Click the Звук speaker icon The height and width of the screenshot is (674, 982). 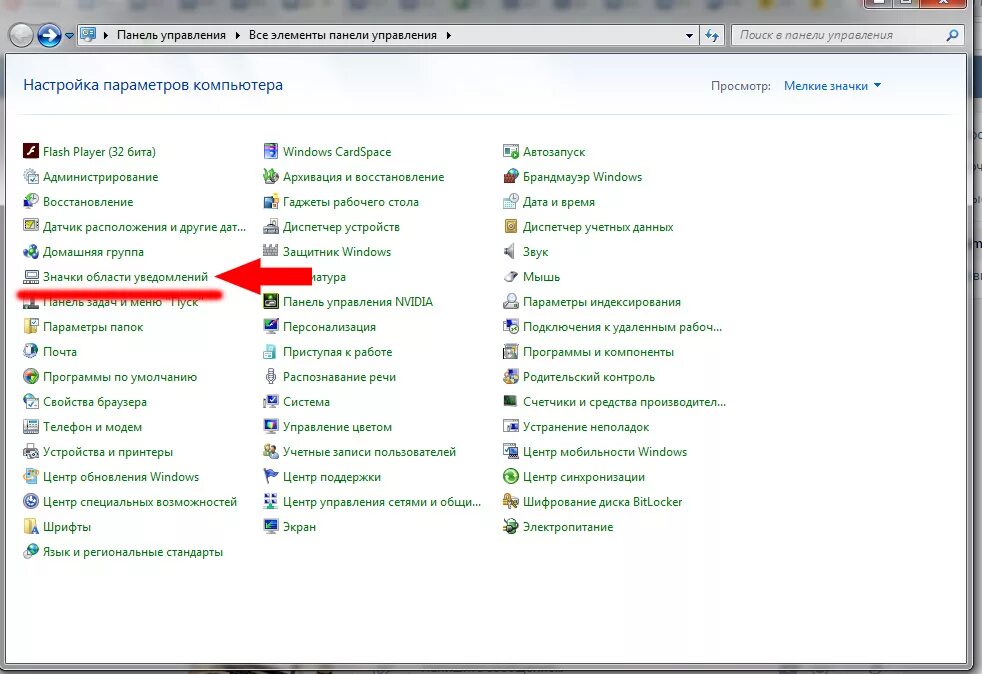click(511, 251)
